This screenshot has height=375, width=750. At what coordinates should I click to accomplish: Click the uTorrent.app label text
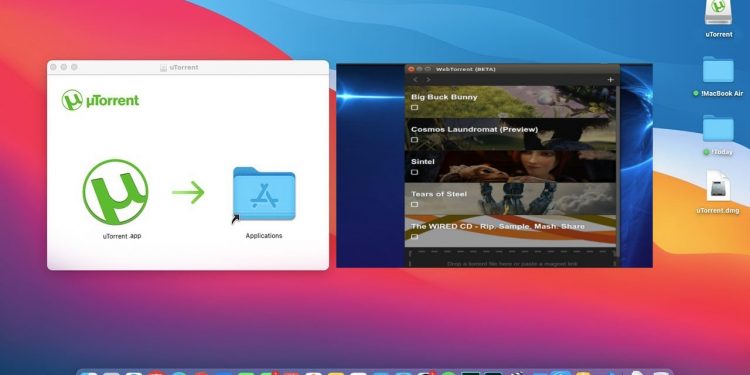(122, 236)
